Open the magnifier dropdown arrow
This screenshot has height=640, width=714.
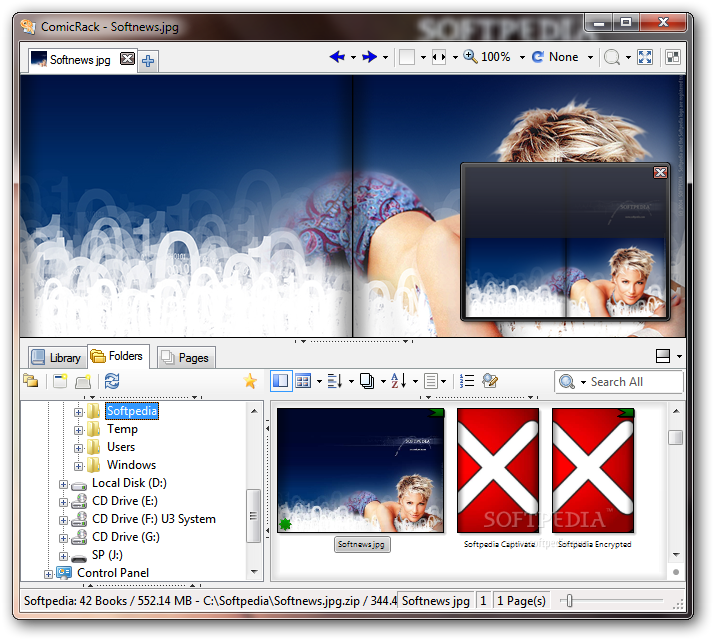[x=628, y=57]
